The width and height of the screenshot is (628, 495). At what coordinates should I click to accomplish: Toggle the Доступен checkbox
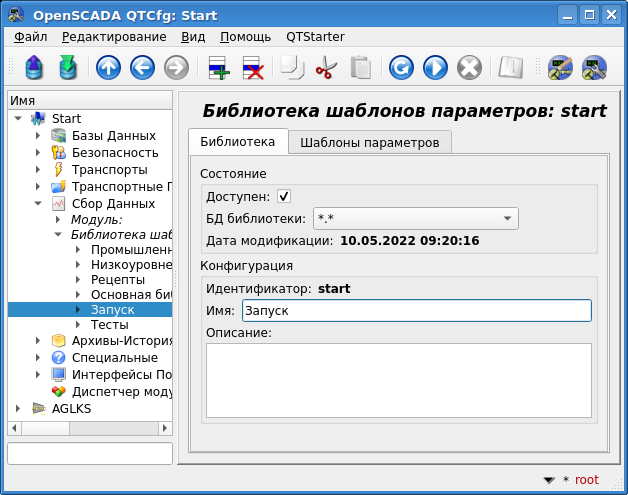(x=284, y=197)
